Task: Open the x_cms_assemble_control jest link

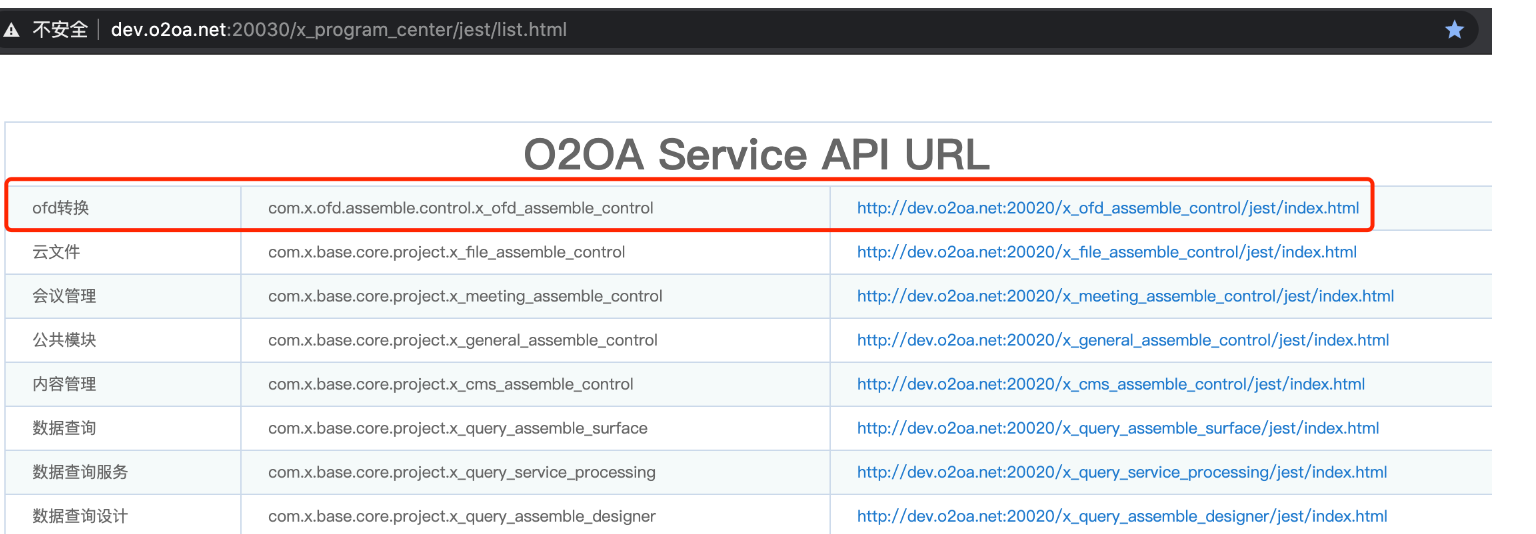Action: click(x=1110, y=384)
